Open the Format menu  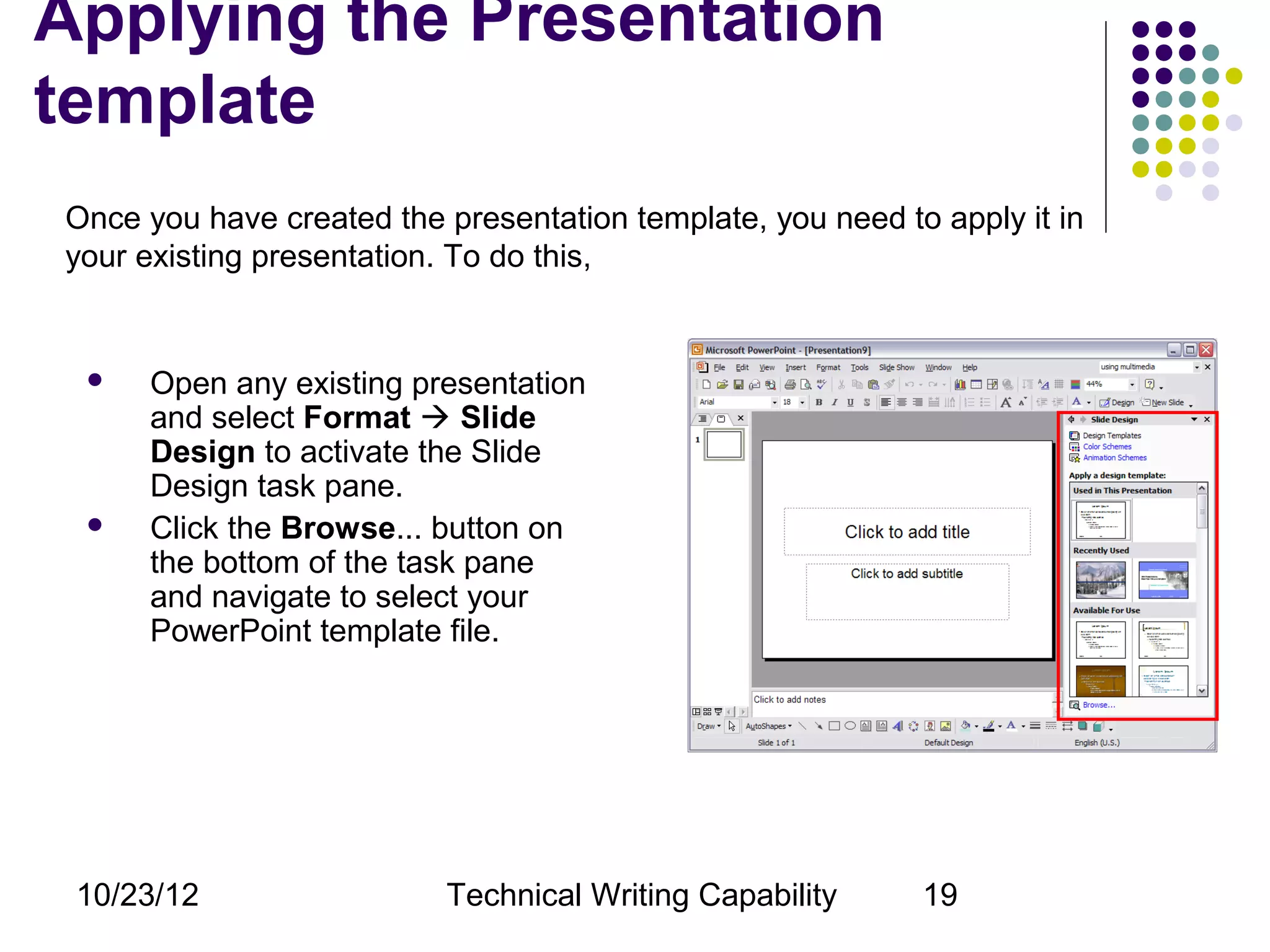(828, 368)
